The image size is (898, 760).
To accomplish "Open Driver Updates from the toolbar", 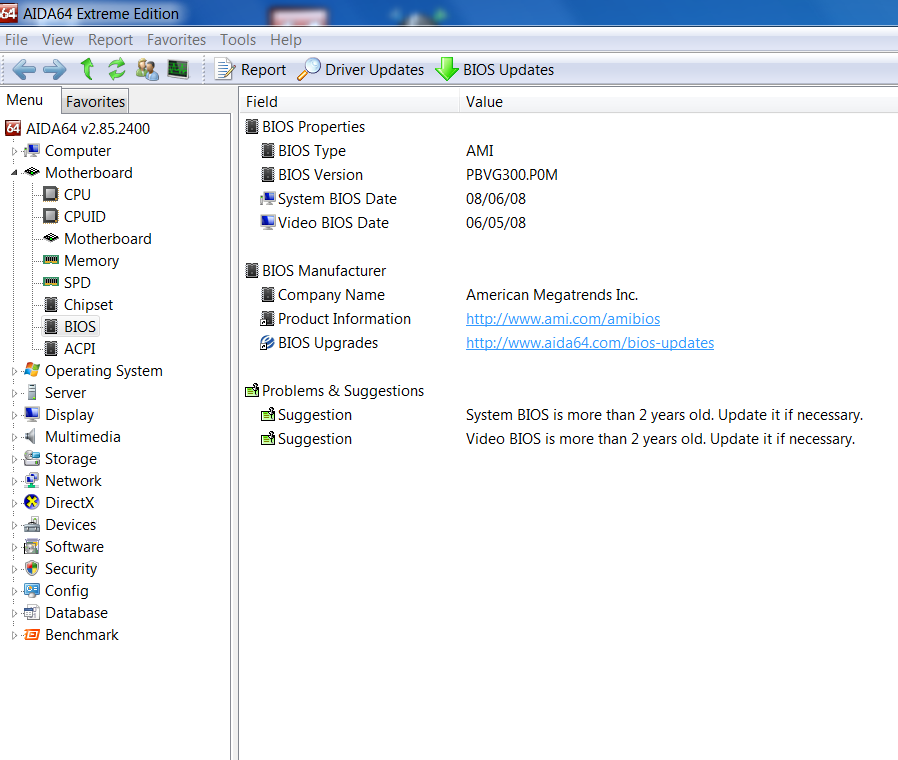I will click(361, 69).
